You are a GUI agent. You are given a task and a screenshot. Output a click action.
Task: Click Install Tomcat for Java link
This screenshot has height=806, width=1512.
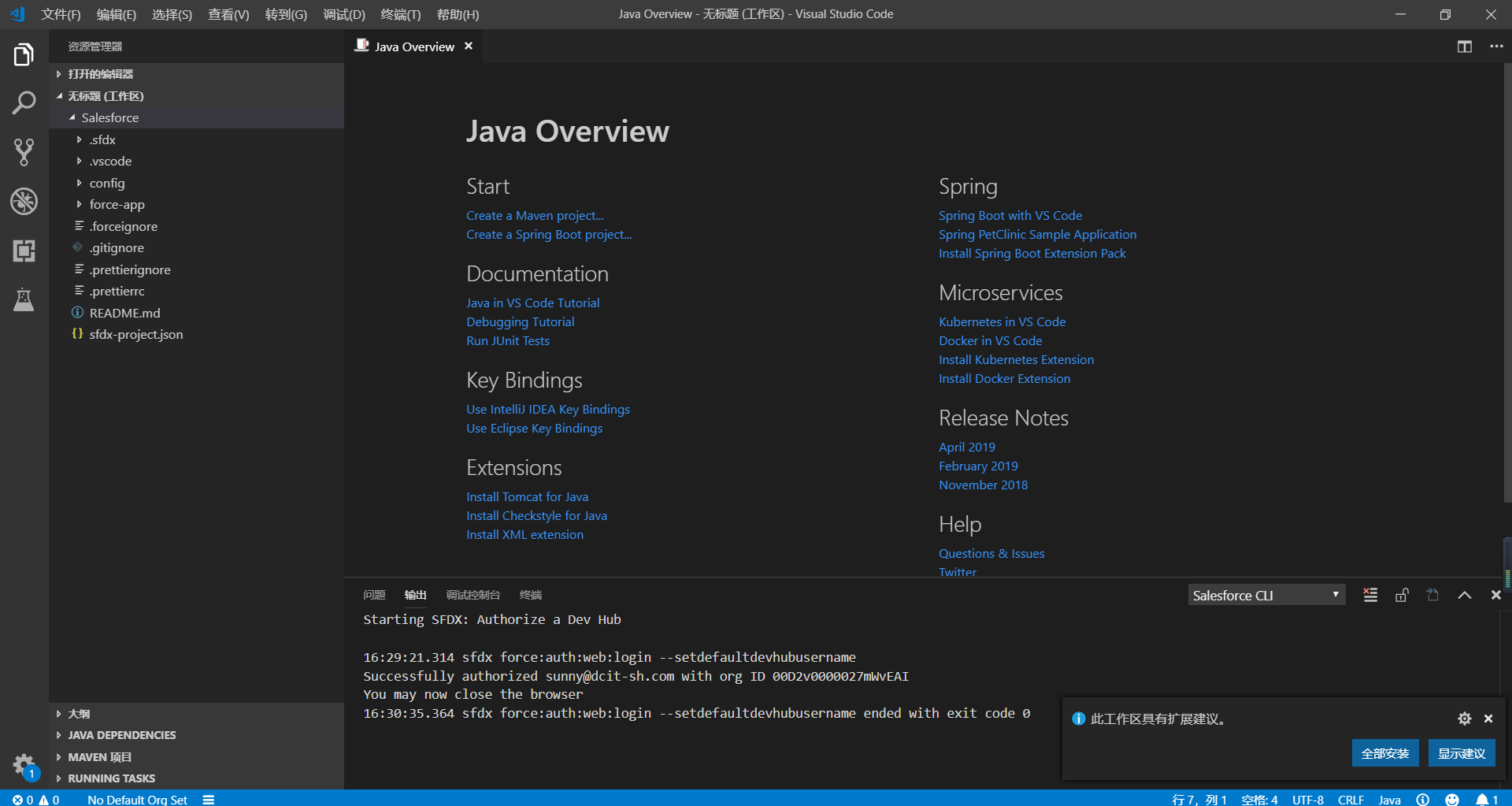click(x=527, y=497)
